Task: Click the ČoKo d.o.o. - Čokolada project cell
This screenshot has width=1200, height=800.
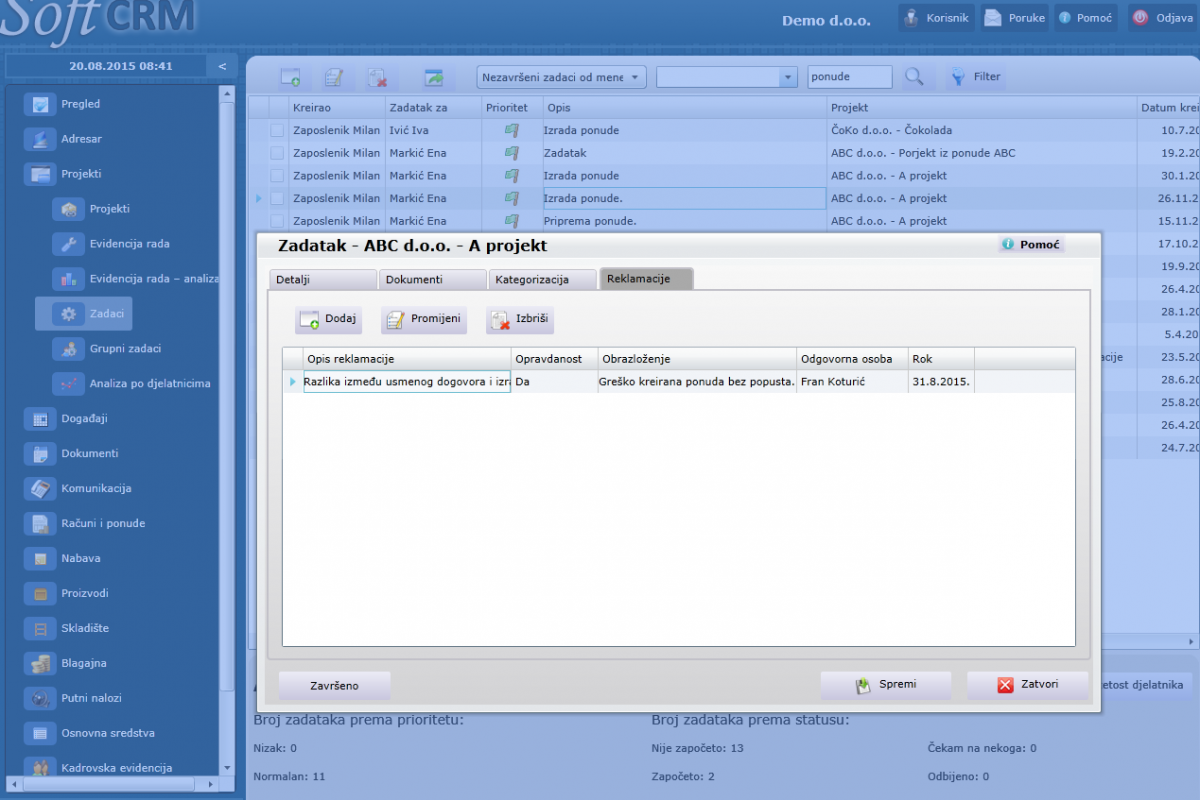Action: pyautogui.click(x=982, y=130)
